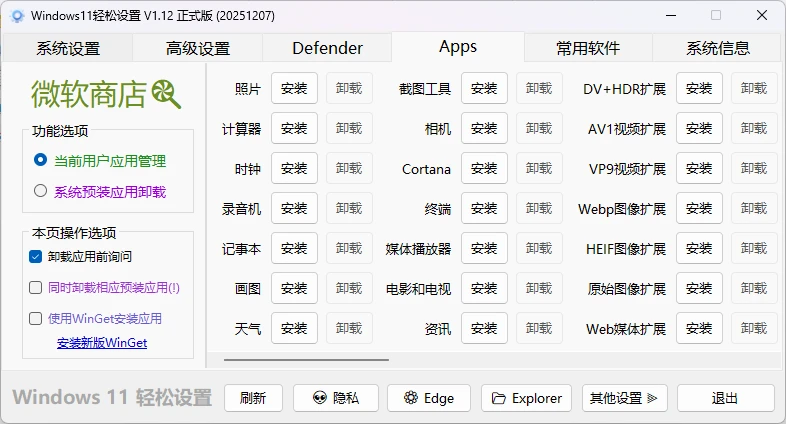Image resolution: width=786 pixels, height=424 pixels.
Task: Open the Microsoft Store search icon
Action: click(x=166, y=94)
